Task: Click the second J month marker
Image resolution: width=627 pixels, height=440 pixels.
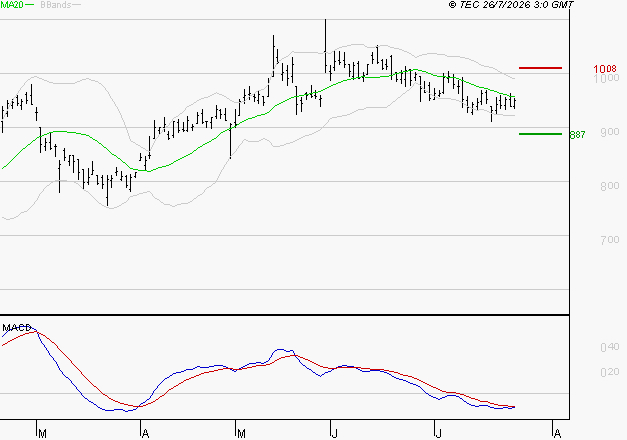Action: pos(439,433)
